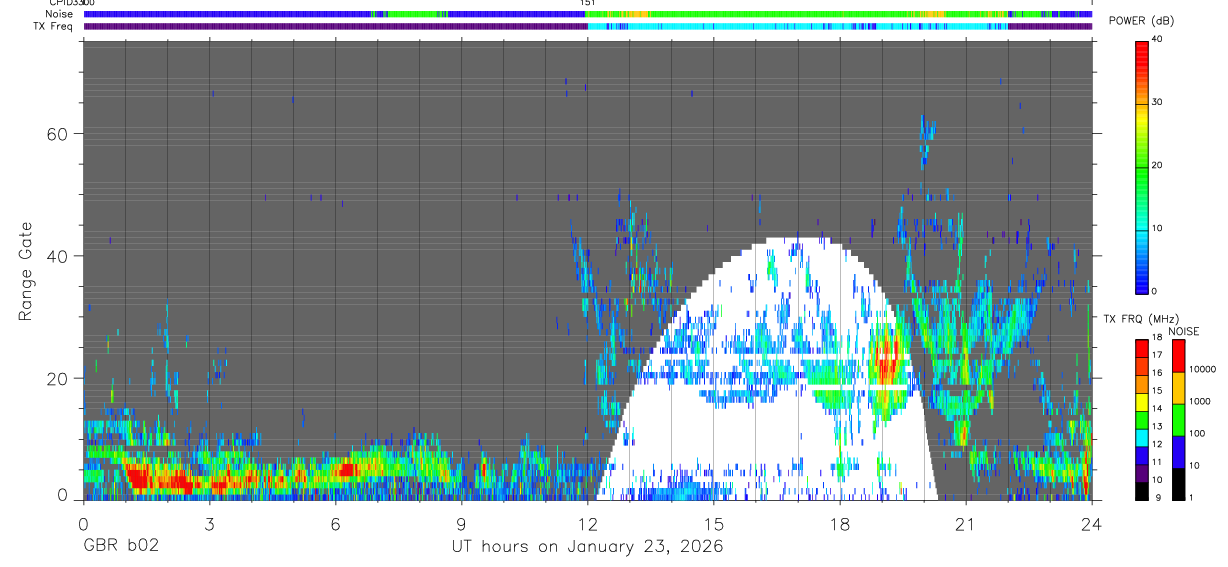1228x567 pixels.
Task: Click the '1000' label on the noise scale
Action: (x=1201, y=401)
